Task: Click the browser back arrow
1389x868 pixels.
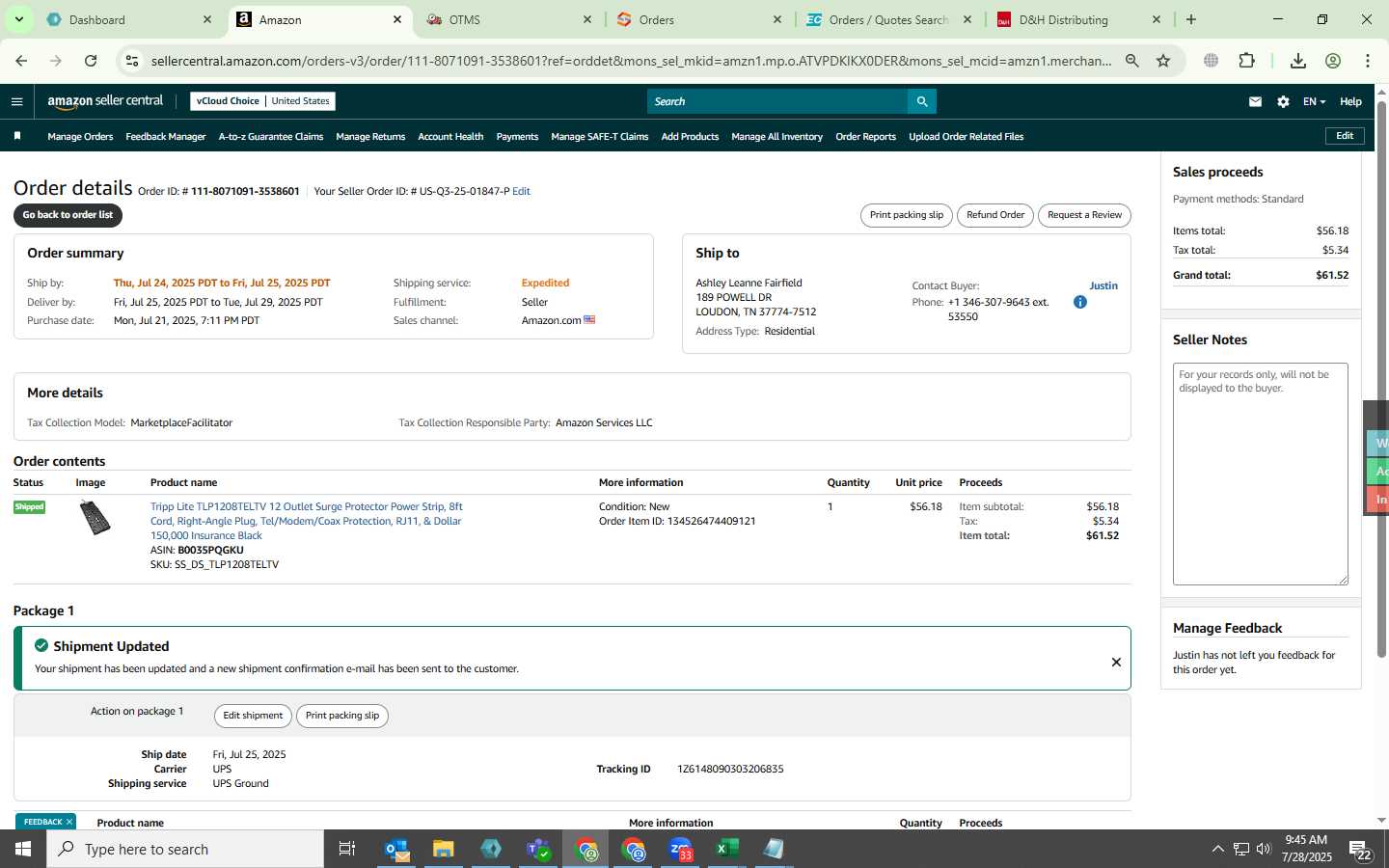Action: 21,61
